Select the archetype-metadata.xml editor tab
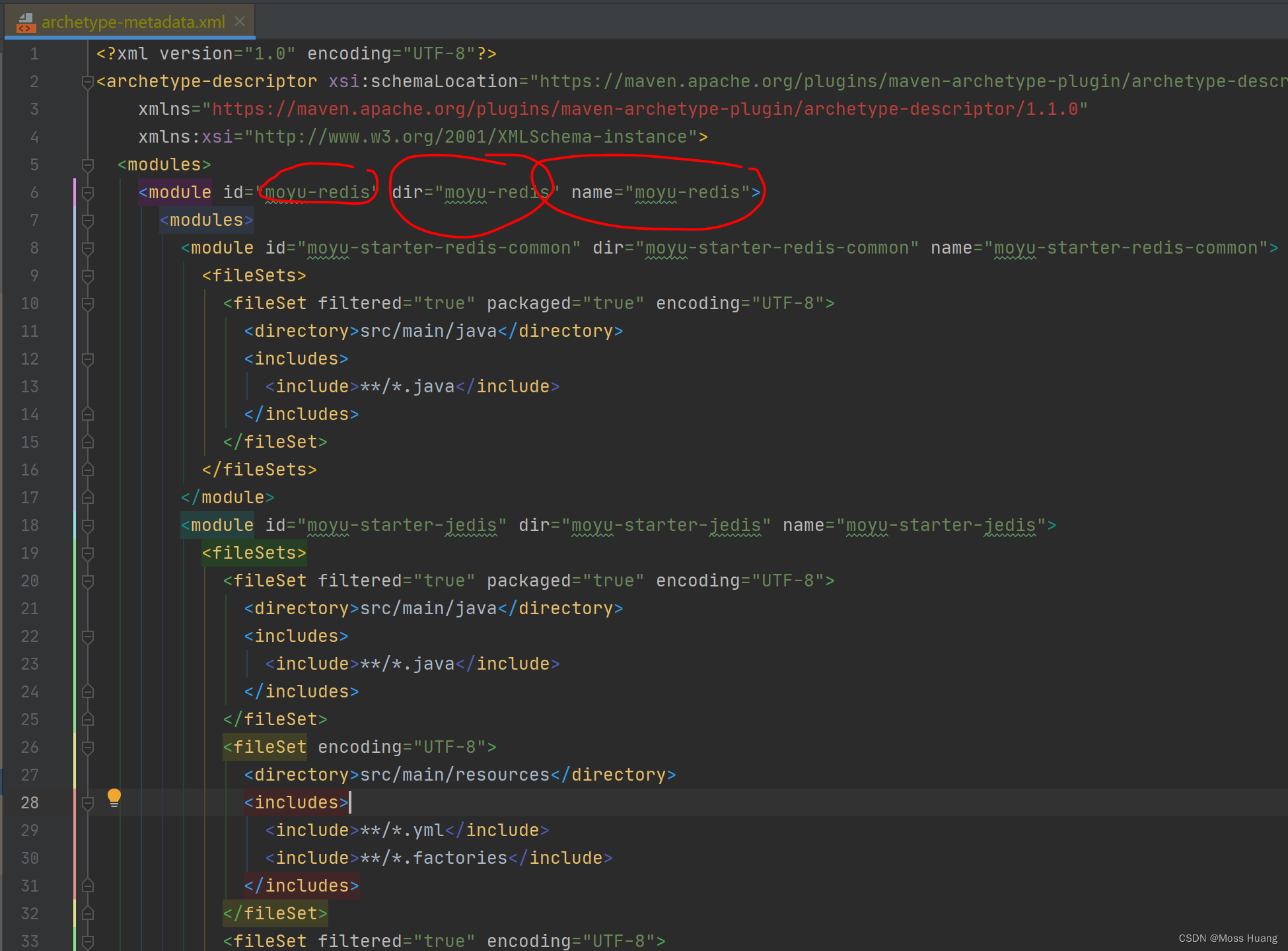Image resolution: width=1288 pixels, height=951 pixels. click(x=129, y=22)
